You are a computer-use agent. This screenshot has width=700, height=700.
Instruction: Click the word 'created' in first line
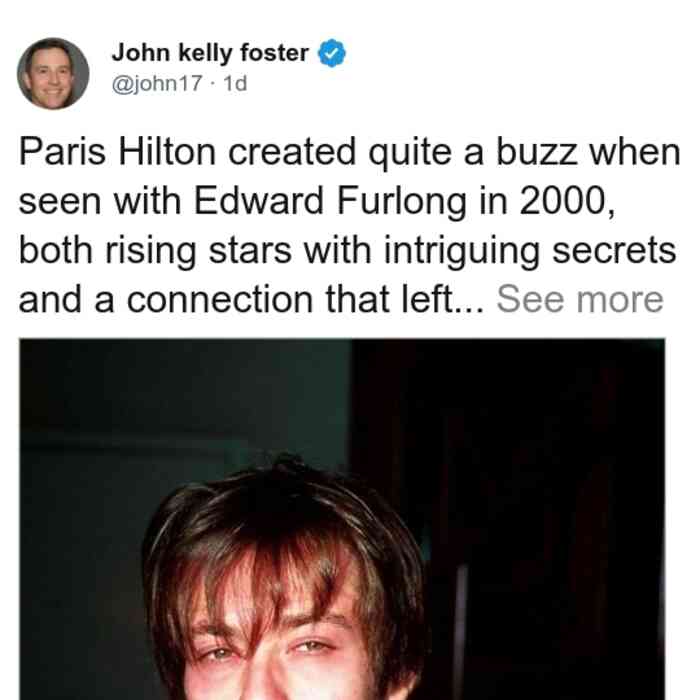292,152
